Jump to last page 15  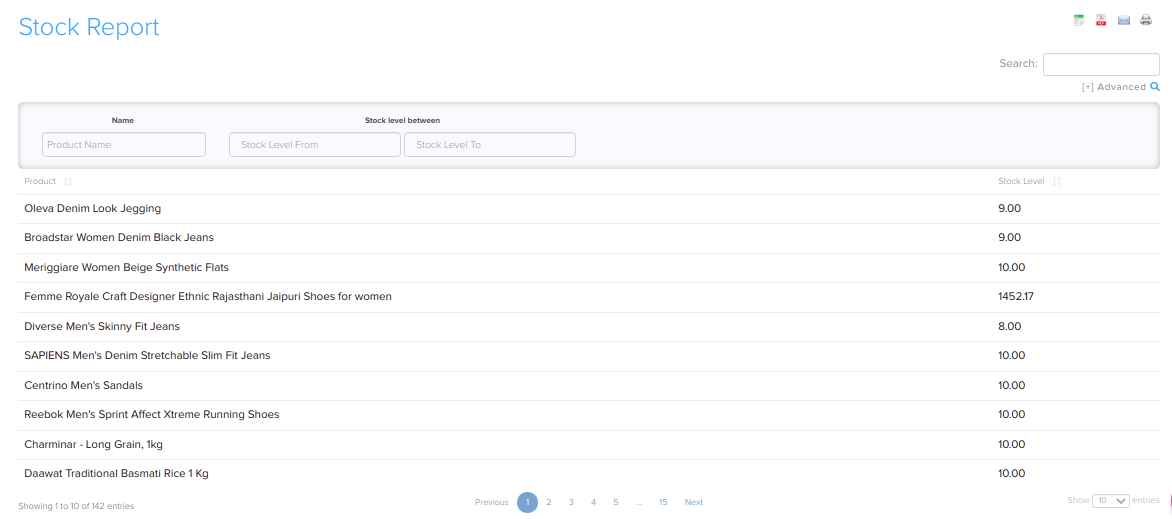(x=663, y=502)
